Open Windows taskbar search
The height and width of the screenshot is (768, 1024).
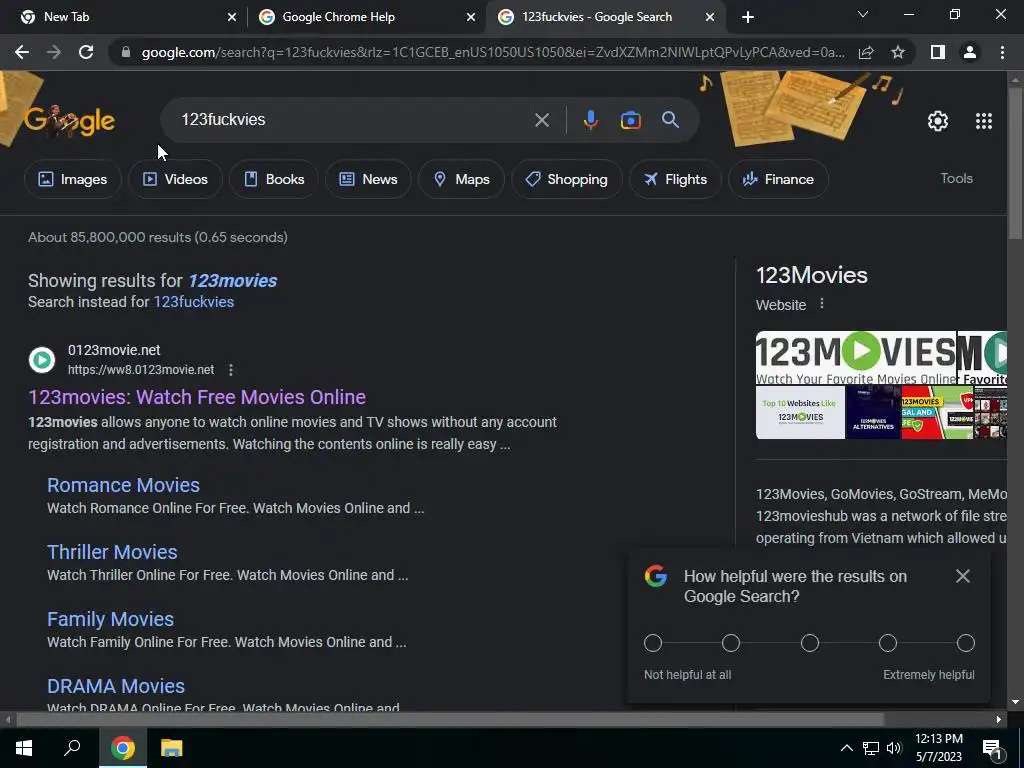pos(72,748)
